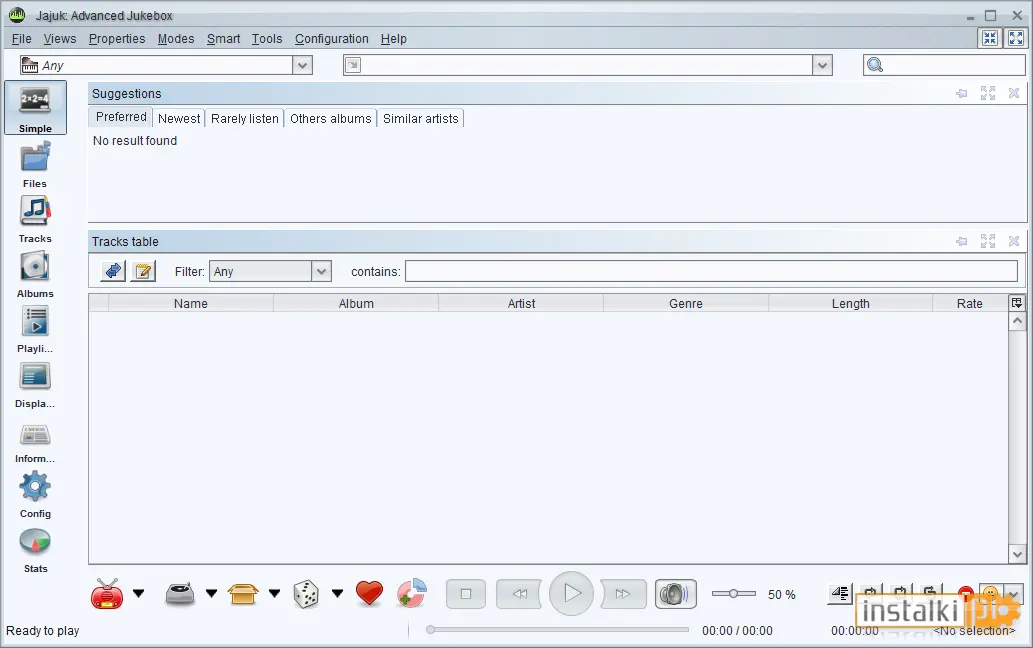Click the dice shuffle play icon
The width and height of the screenshot is (1033, 648).
click(x=306, y=594)
